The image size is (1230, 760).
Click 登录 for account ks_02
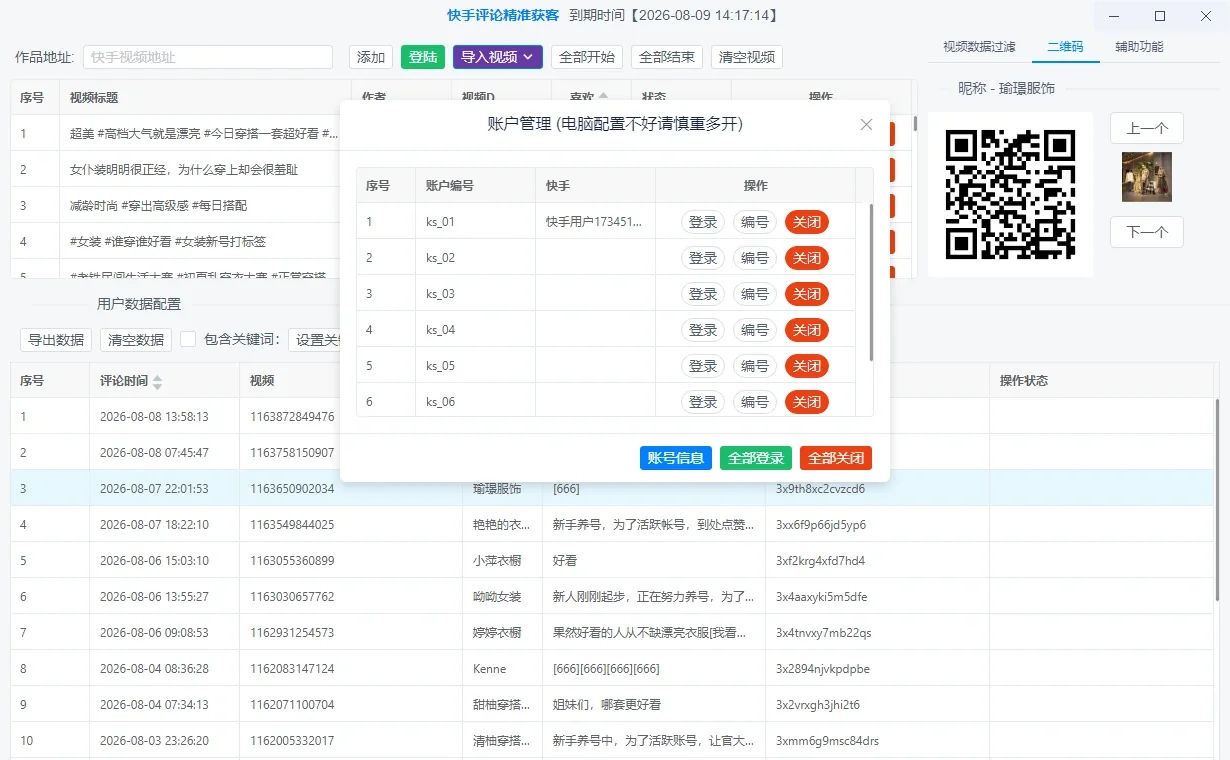tap(703, 258)
